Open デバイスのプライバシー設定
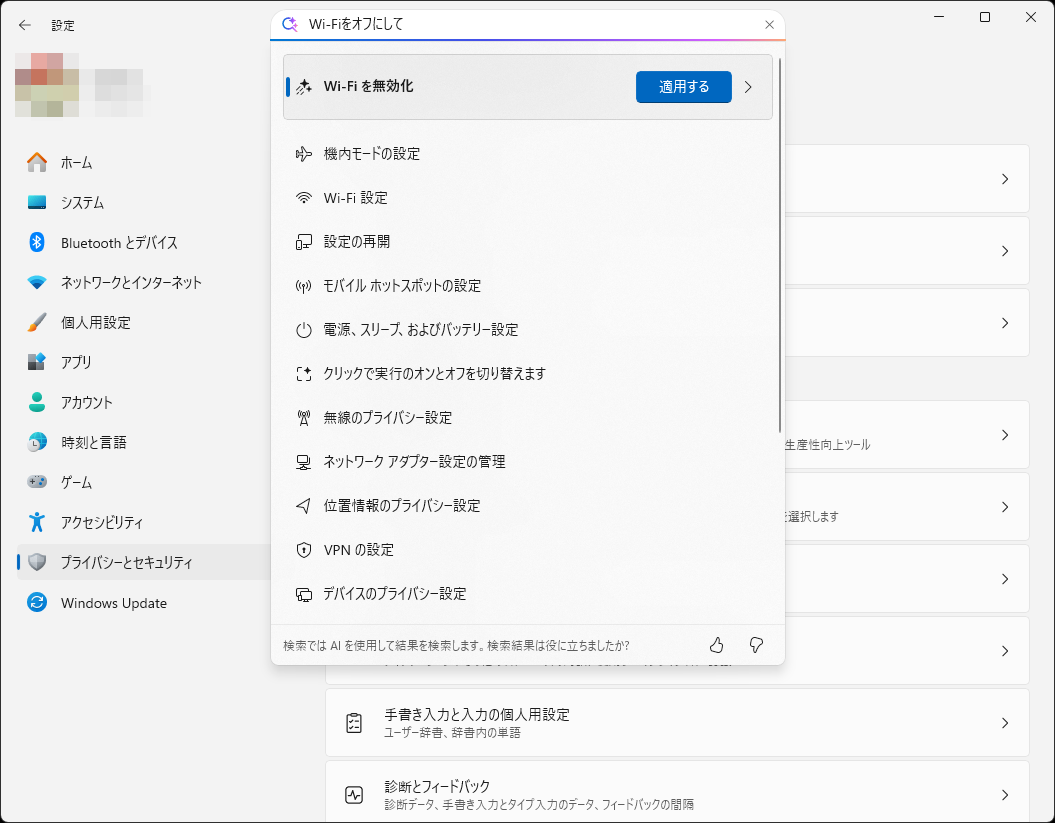This screenshot has width=1055, height=823. (398, 593)
